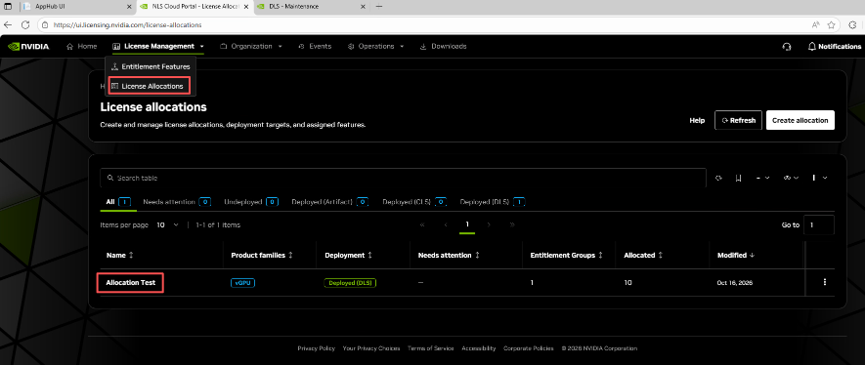Select the All filter tab

pos(118,202)
